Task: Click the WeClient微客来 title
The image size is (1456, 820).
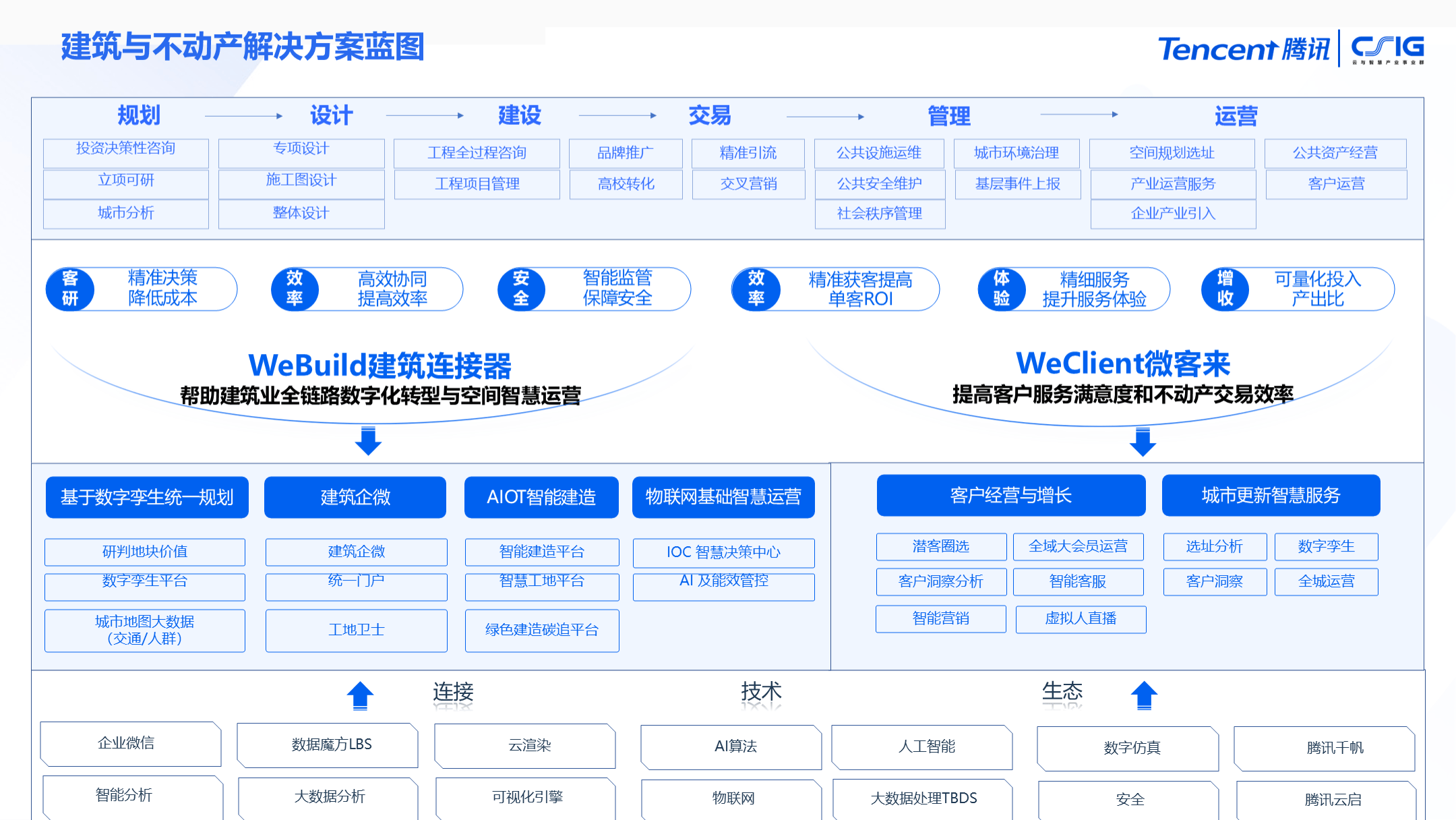Action: pos(1123,363)
